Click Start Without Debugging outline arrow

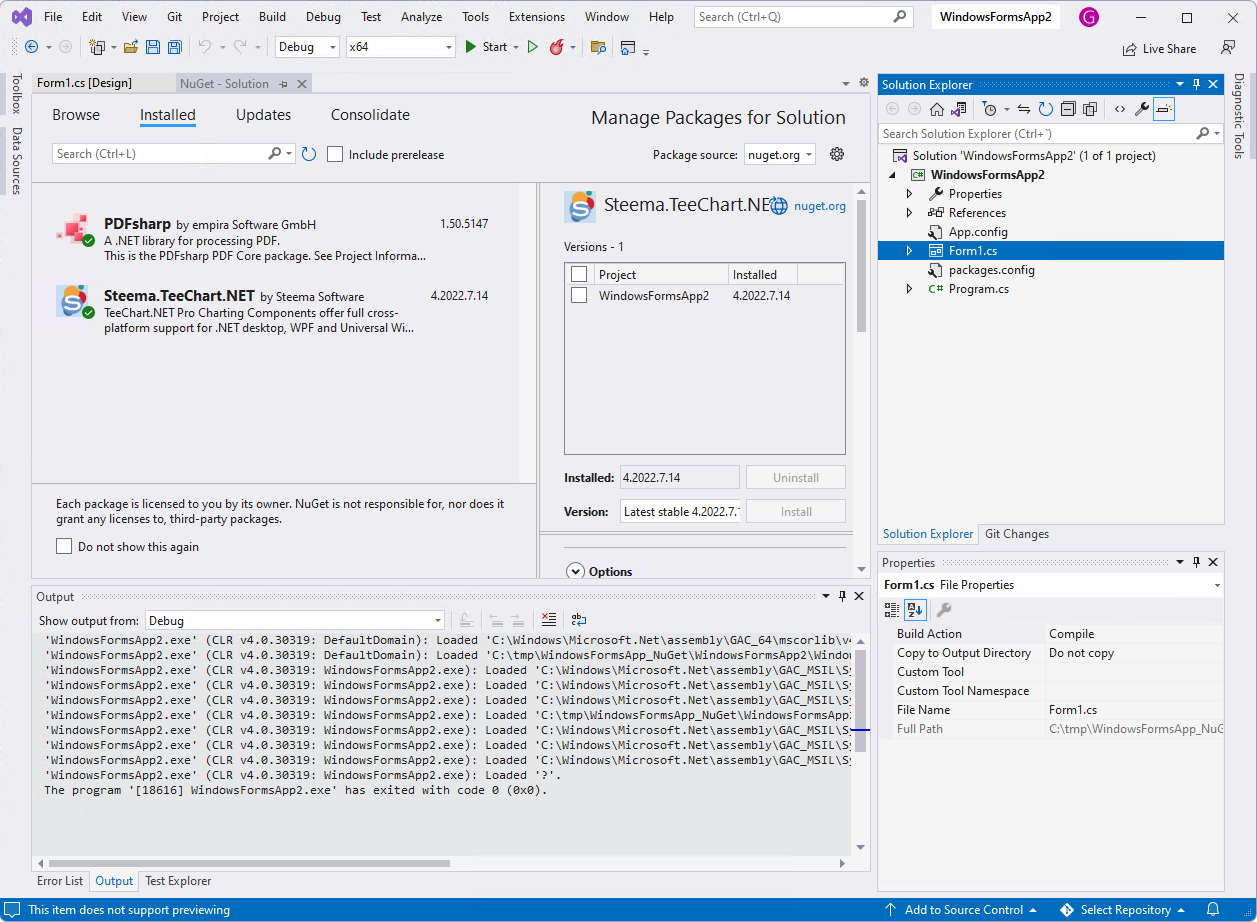point(532,47)
